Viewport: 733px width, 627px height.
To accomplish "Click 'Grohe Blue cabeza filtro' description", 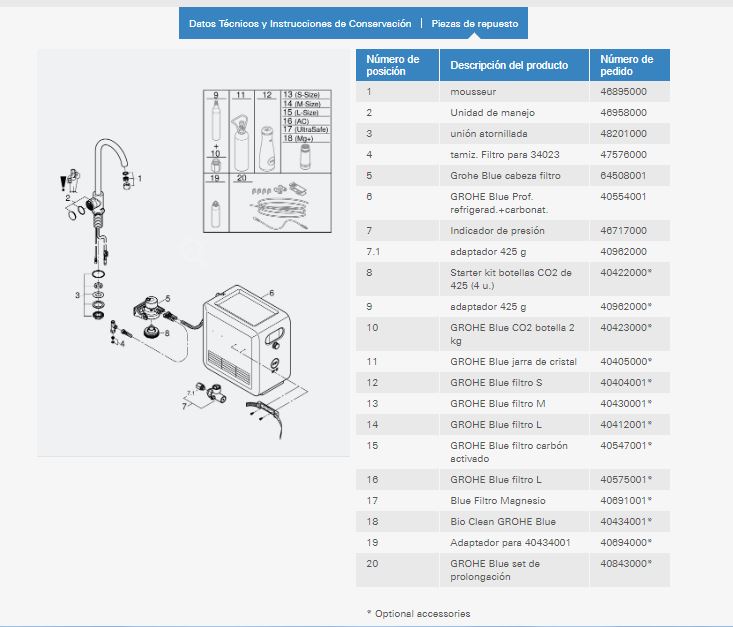I will point(505,176).
